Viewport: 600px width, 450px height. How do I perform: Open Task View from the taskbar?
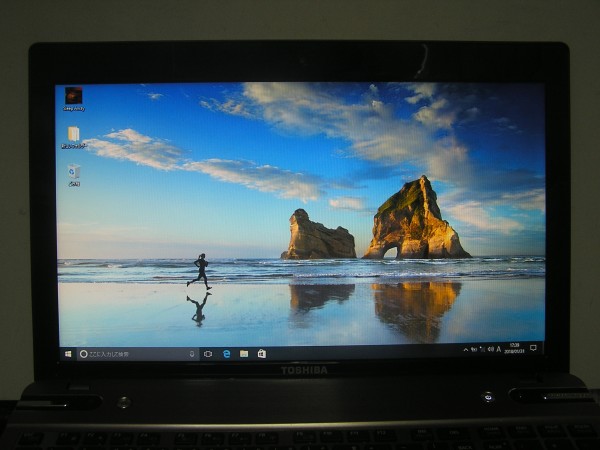[x=208, y=354]
